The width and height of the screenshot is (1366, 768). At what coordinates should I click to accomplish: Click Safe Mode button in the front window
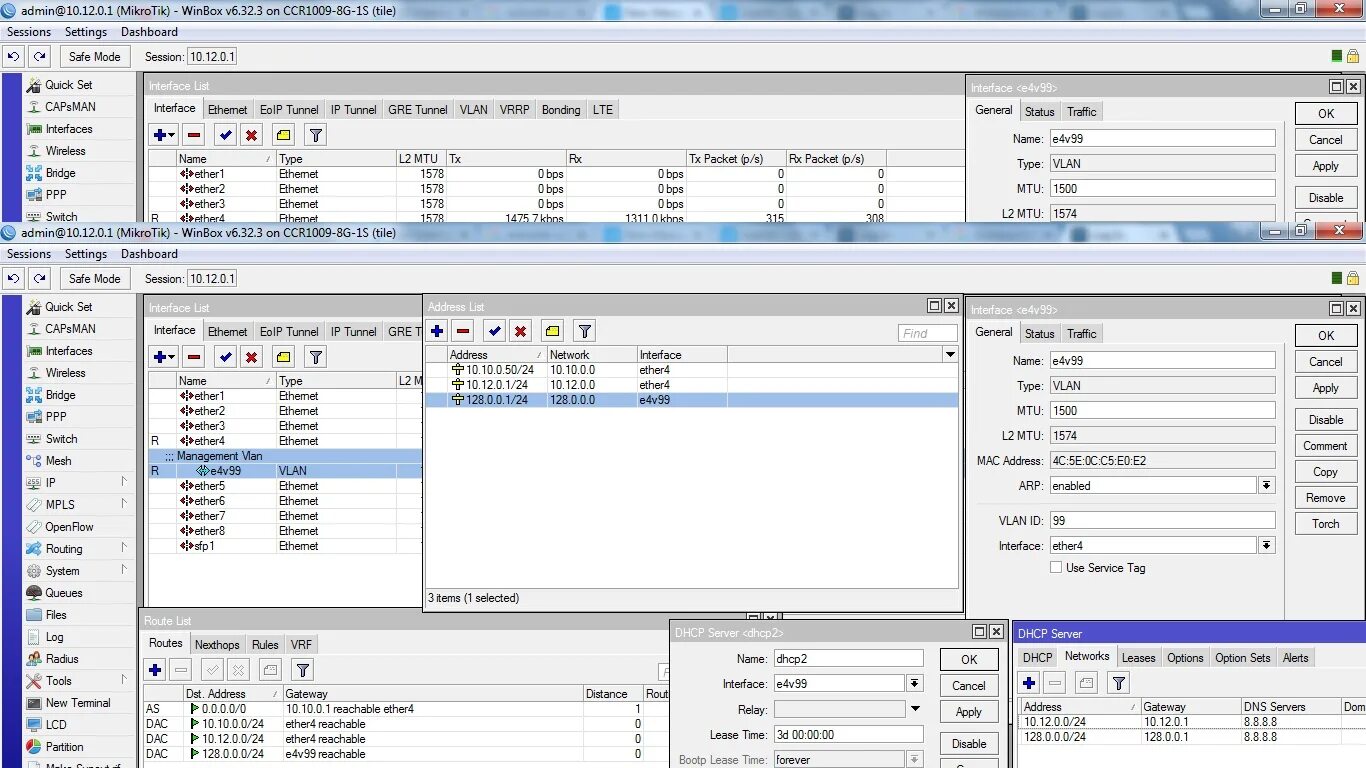click(x=95, y=279)
